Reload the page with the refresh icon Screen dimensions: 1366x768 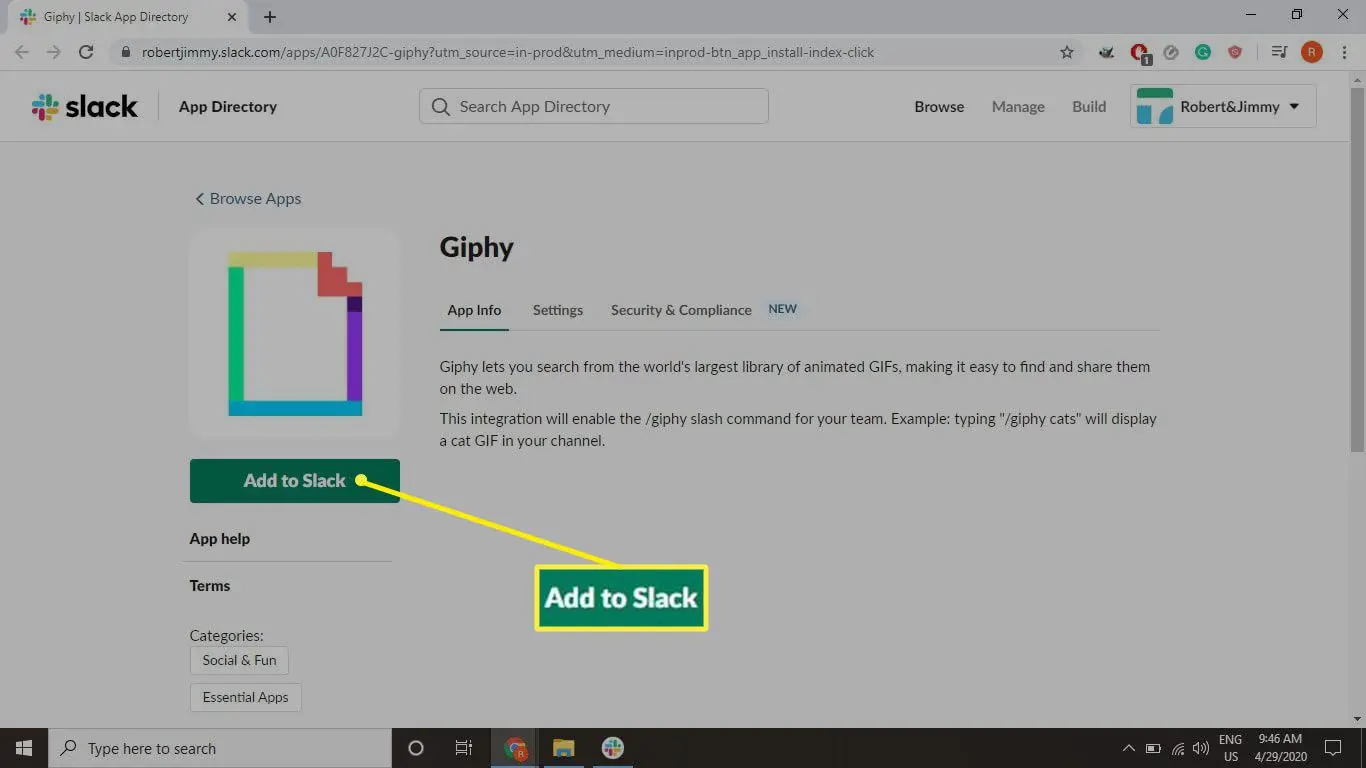(x=86, y=52)
